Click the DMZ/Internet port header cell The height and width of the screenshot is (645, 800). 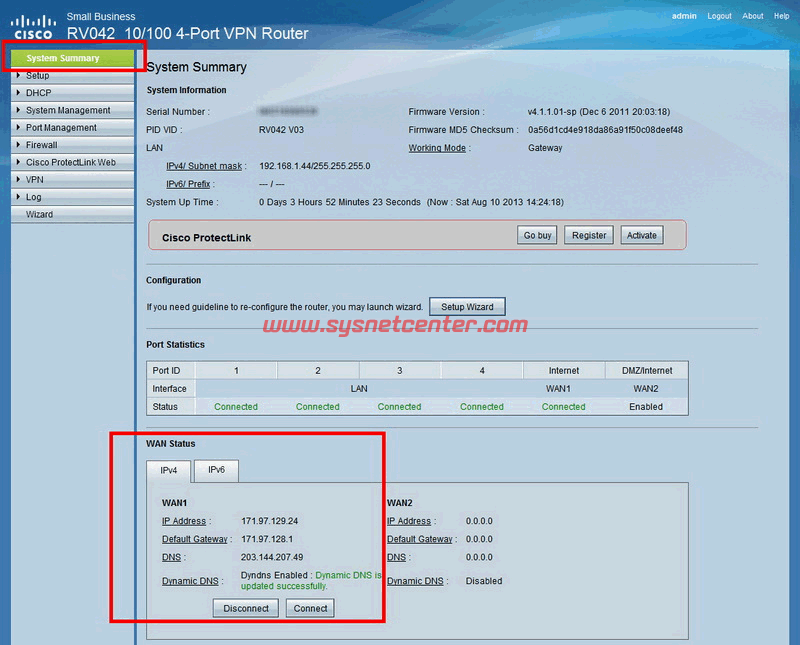tap(647, 370)
